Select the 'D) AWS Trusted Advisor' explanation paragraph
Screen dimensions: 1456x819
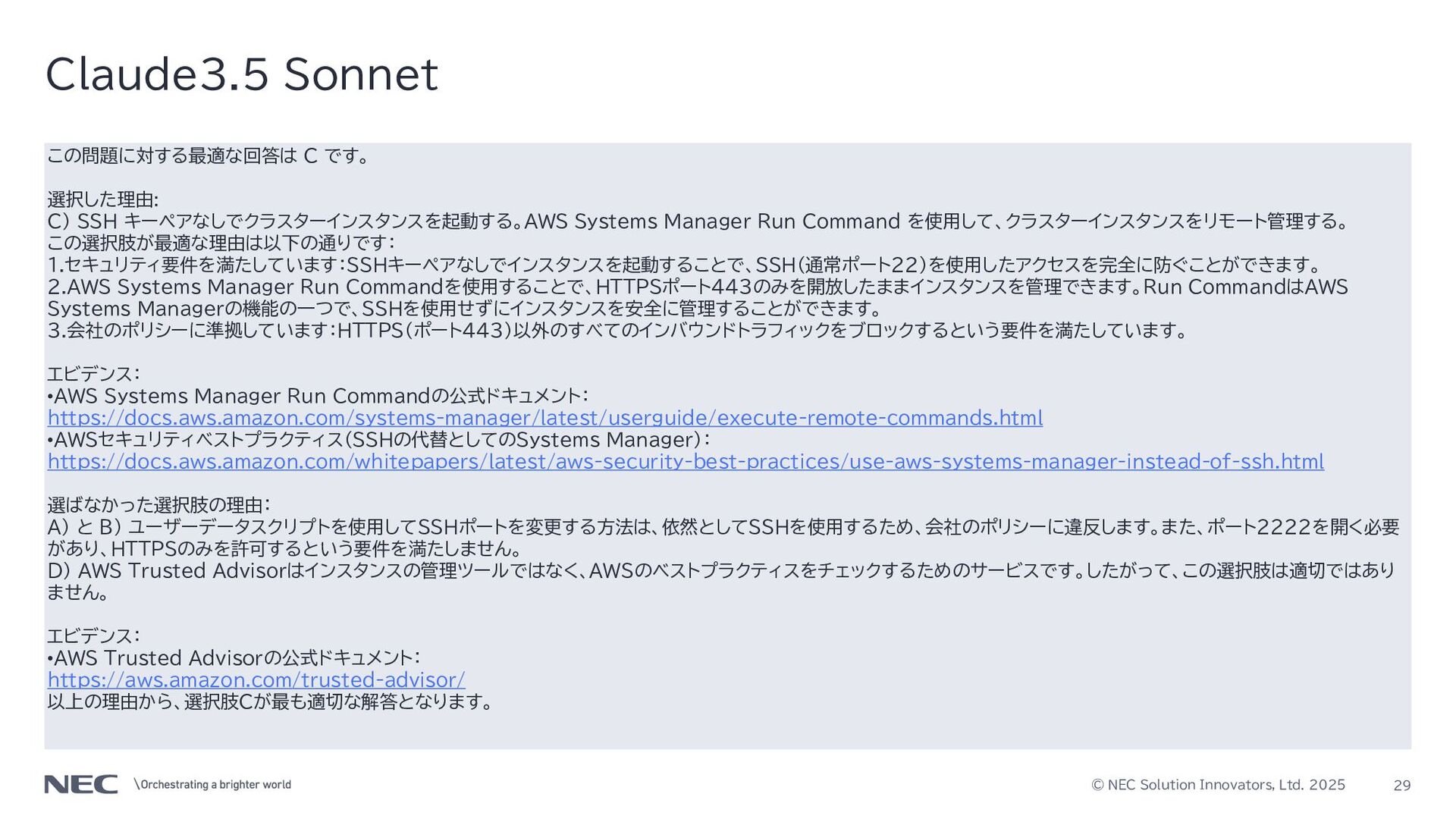(x=721, y=581)
